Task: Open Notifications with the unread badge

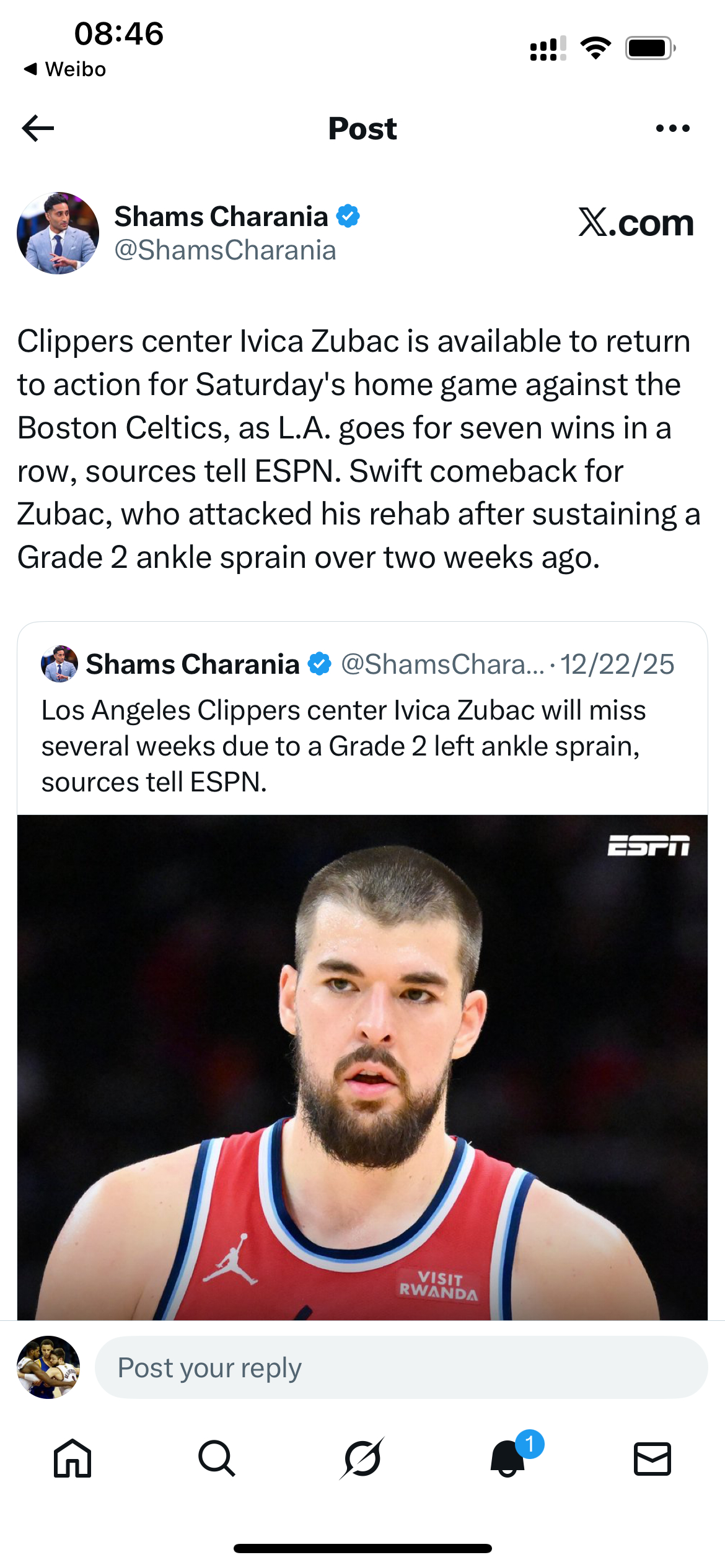Action: [x=507, y=1459]
